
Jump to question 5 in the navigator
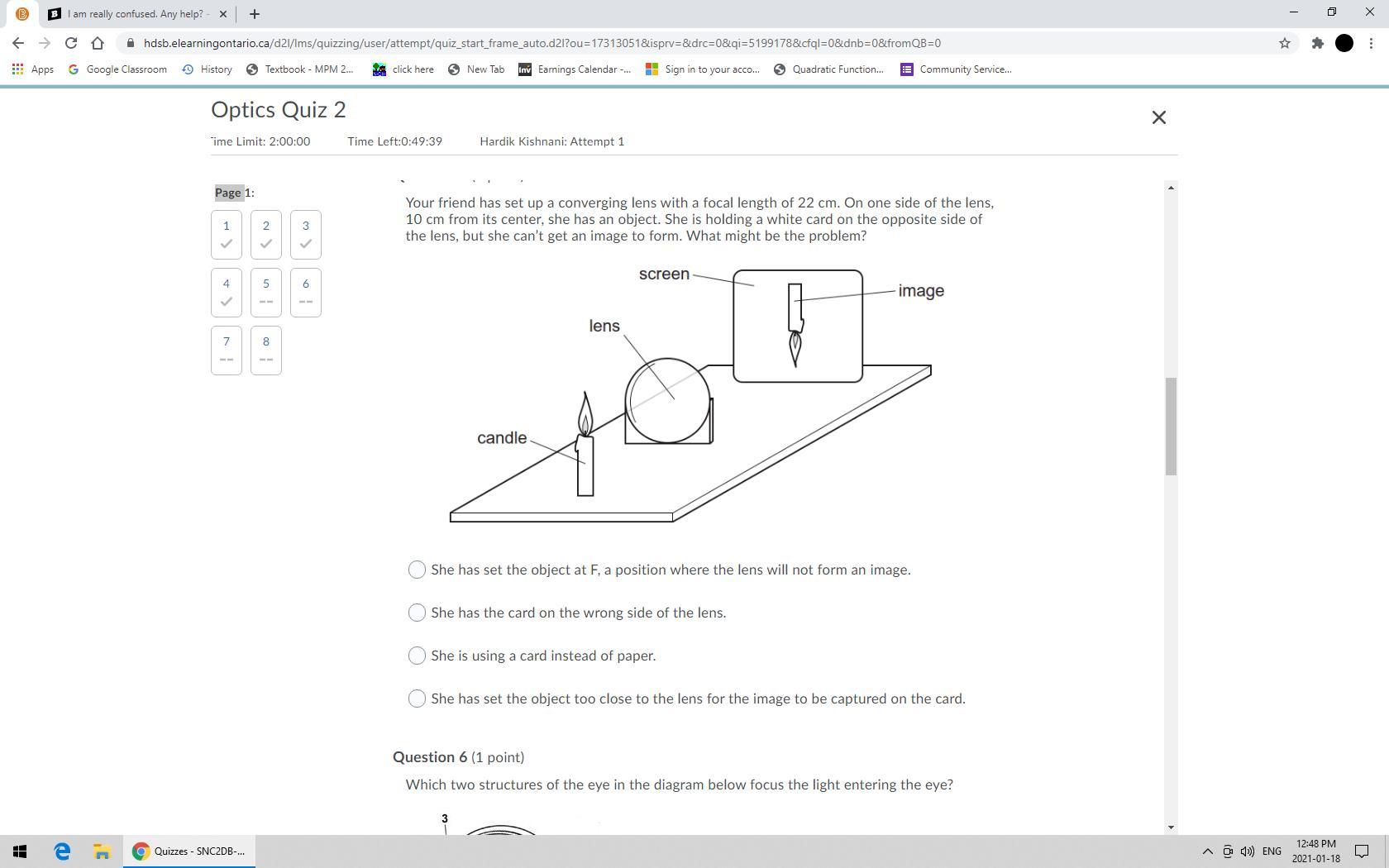click(x=266, y=293)
